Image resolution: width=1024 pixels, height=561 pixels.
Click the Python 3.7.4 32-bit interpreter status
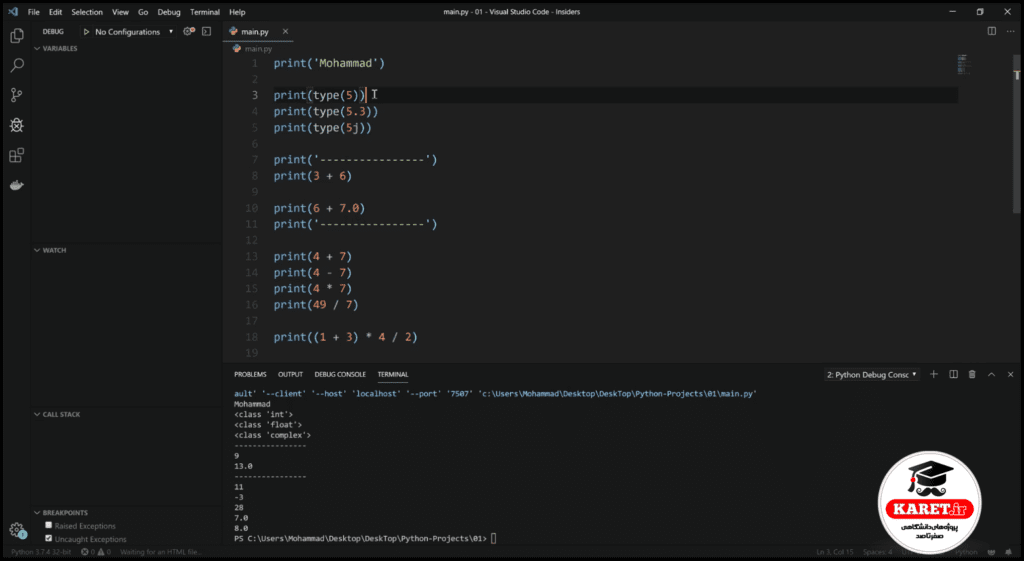click(x=41, y=552)
